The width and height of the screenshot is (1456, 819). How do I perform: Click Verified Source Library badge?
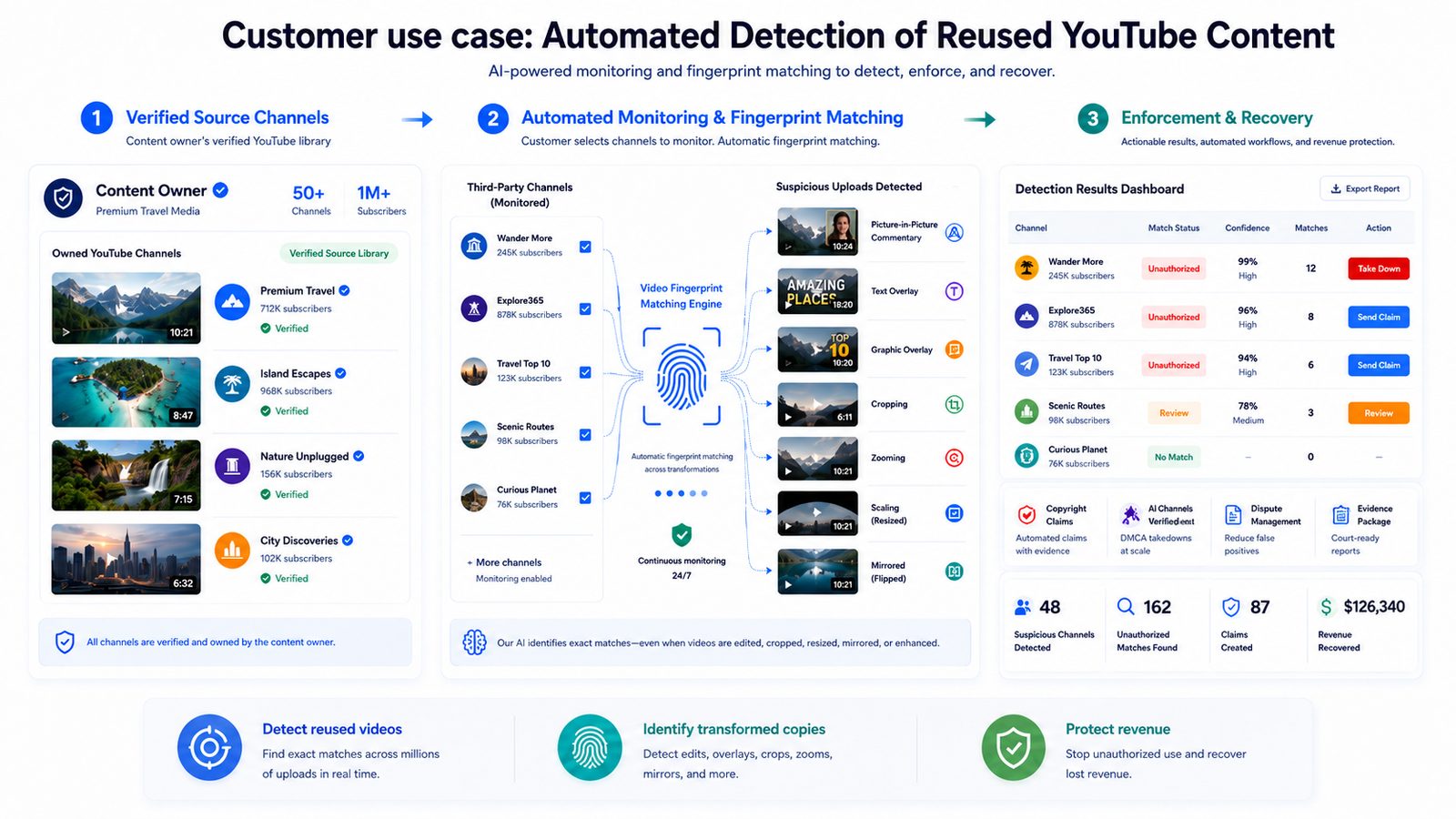[x=339, y=253]
